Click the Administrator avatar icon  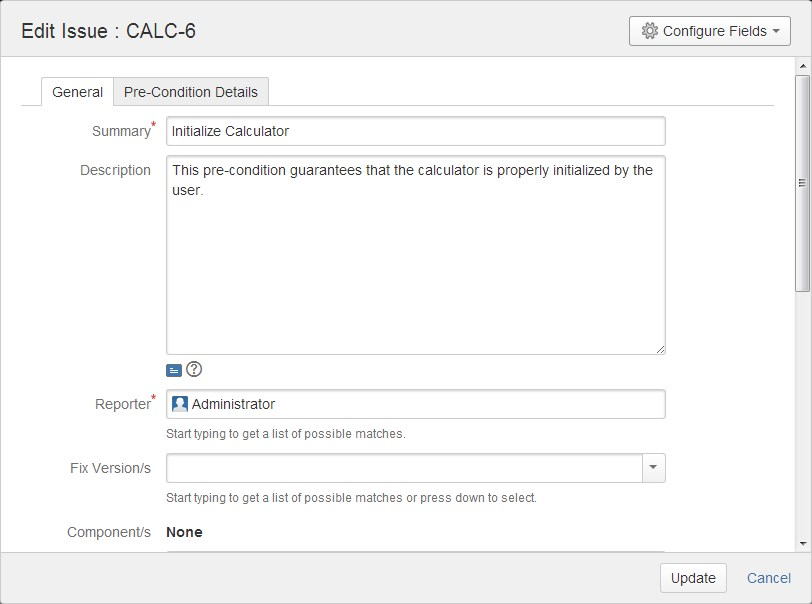point(180,404)
